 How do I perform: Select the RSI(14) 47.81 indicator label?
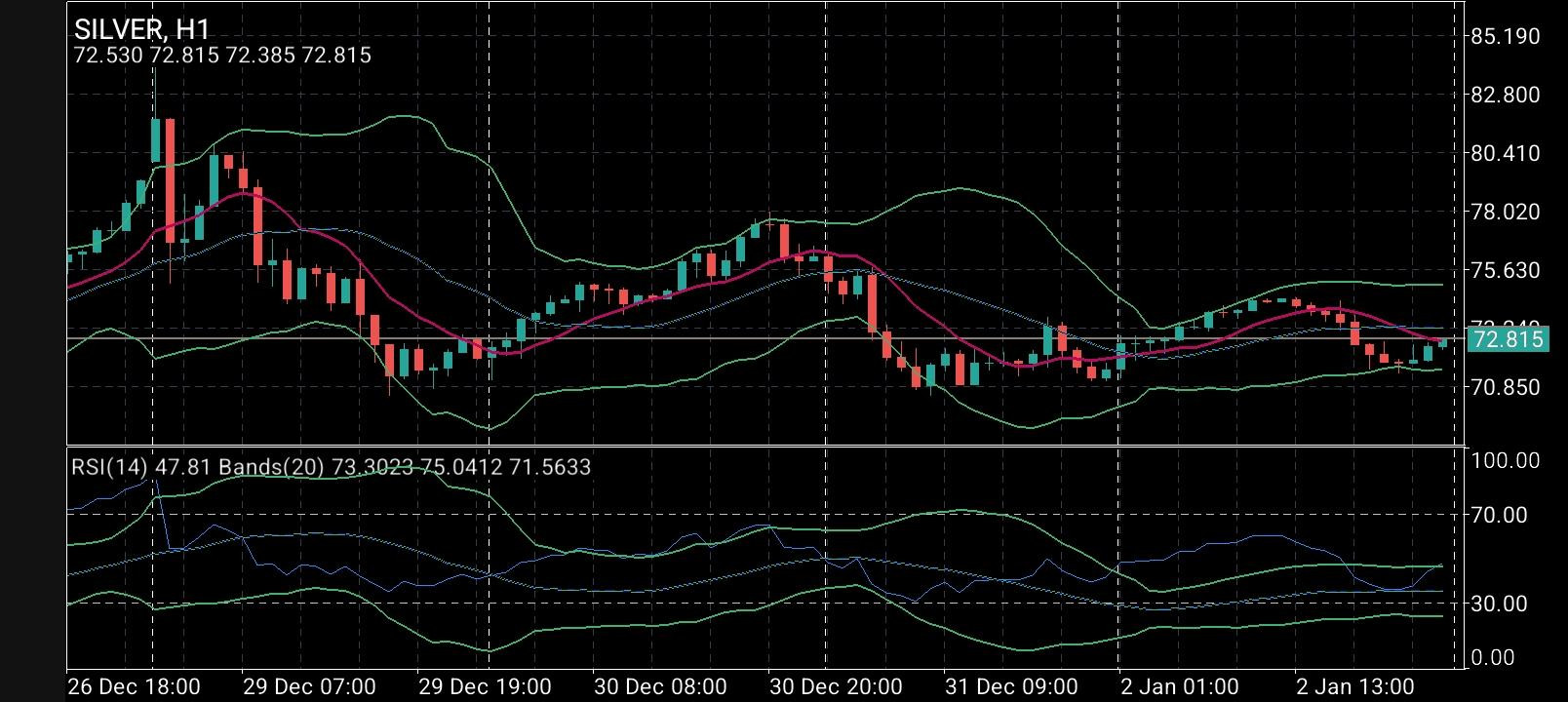141,467
